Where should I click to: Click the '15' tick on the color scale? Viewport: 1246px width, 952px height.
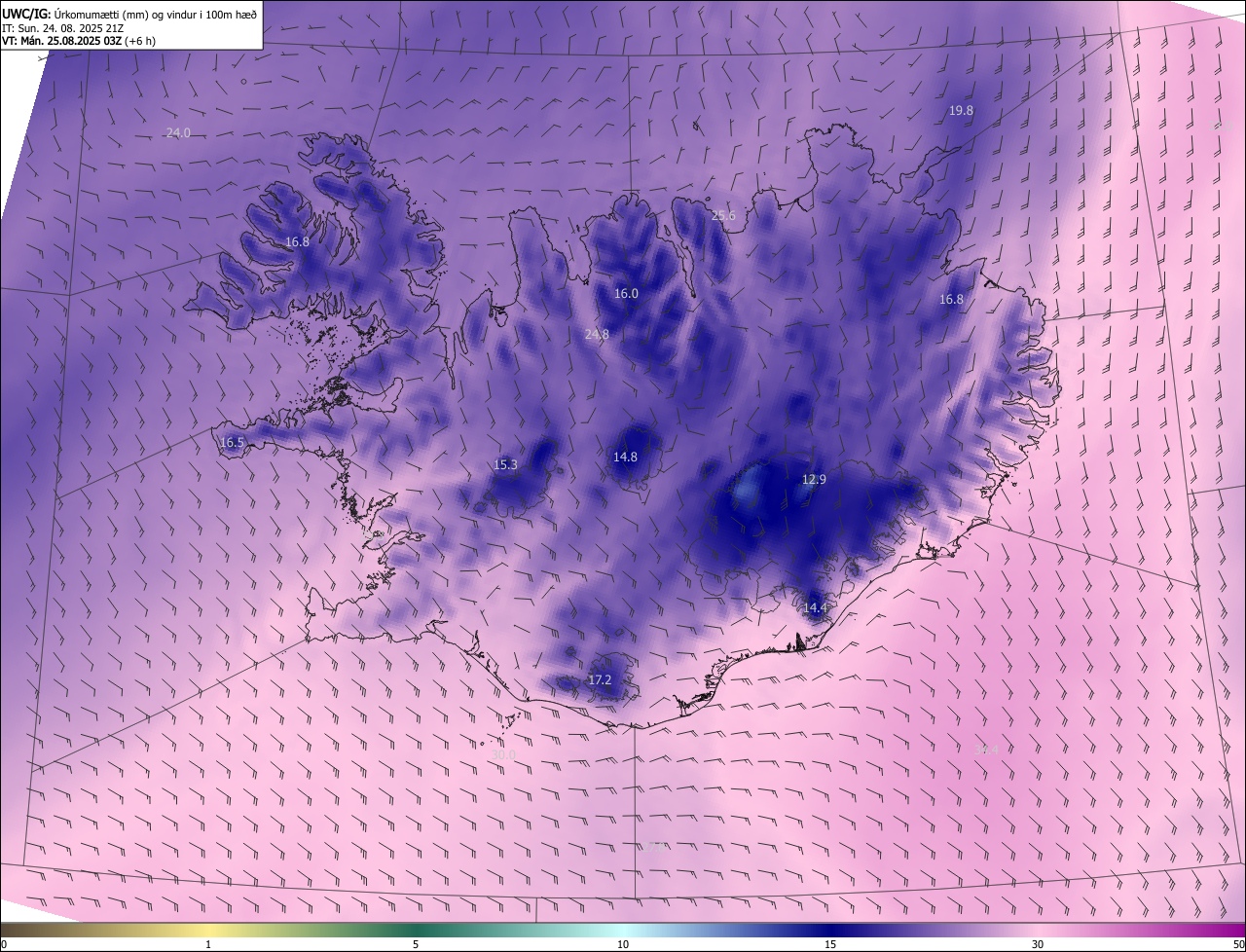[x=830, y=944]
